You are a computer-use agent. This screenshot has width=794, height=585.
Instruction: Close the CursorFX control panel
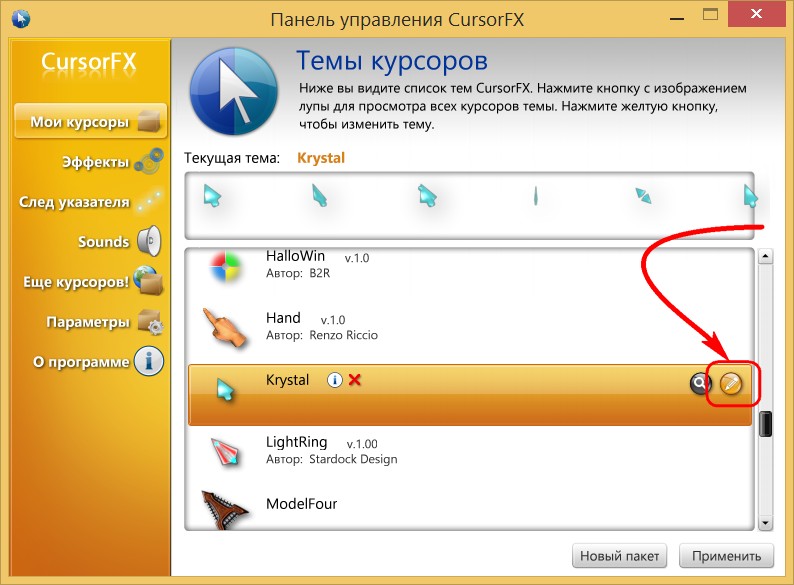[x=757, y=14]
